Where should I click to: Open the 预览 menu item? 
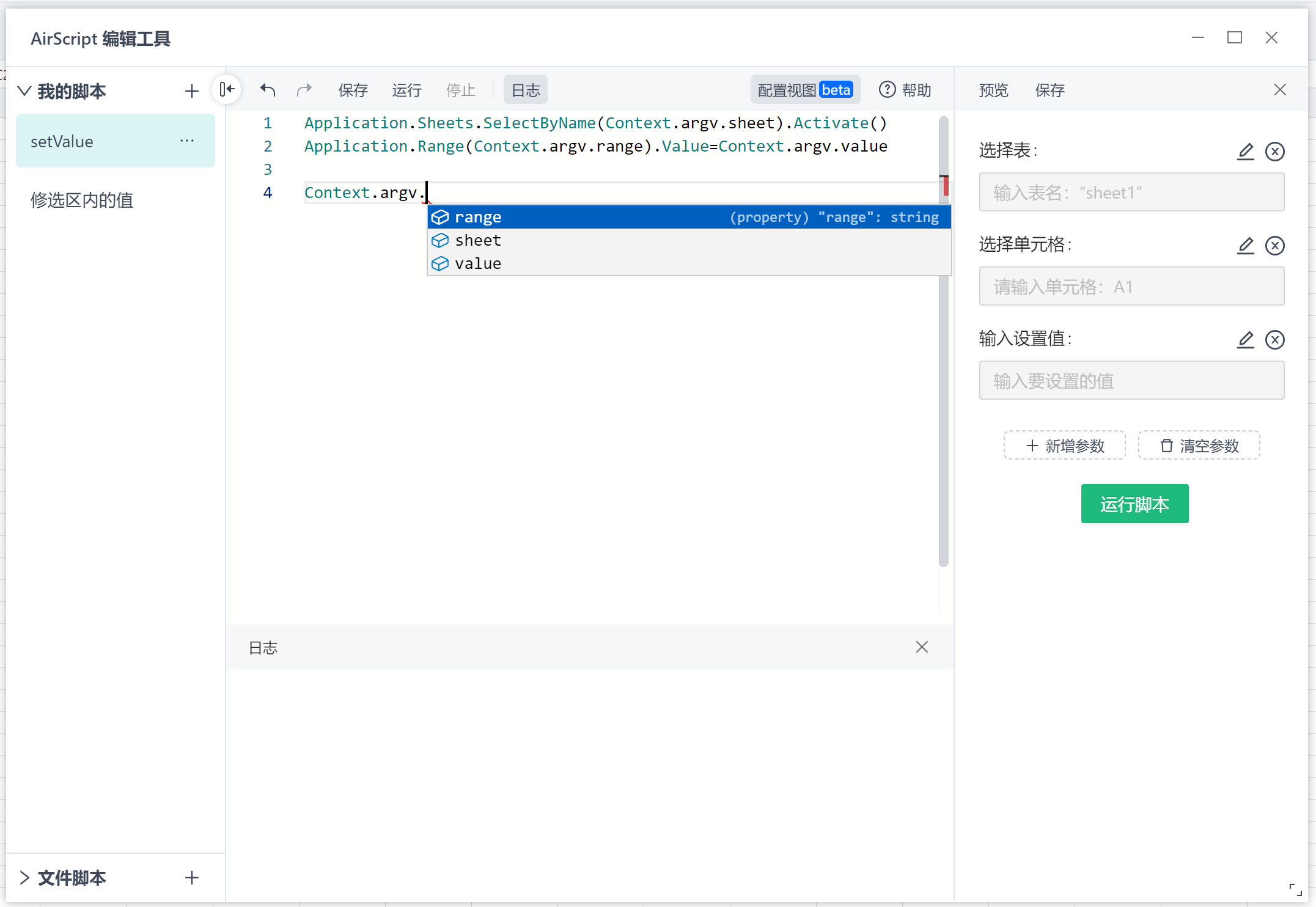[x=993, y=89]
